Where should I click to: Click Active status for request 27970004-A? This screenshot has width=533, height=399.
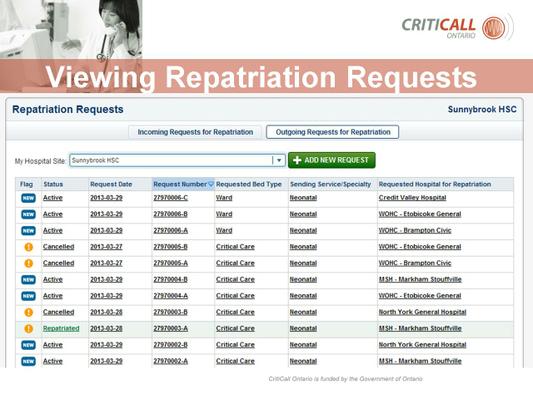(53, 296)
